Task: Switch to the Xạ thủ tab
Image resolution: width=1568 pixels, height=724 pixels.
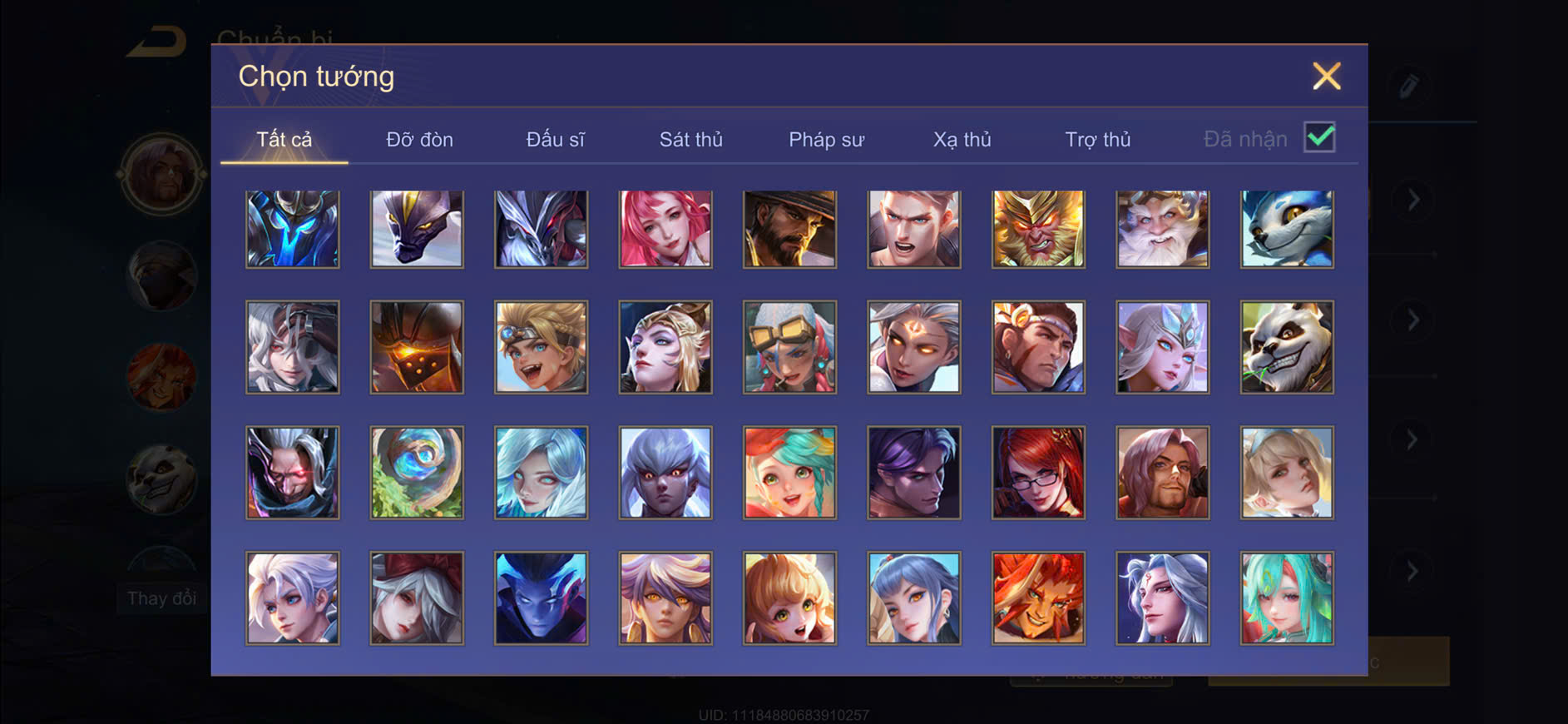Action: [x=962, y=139]
